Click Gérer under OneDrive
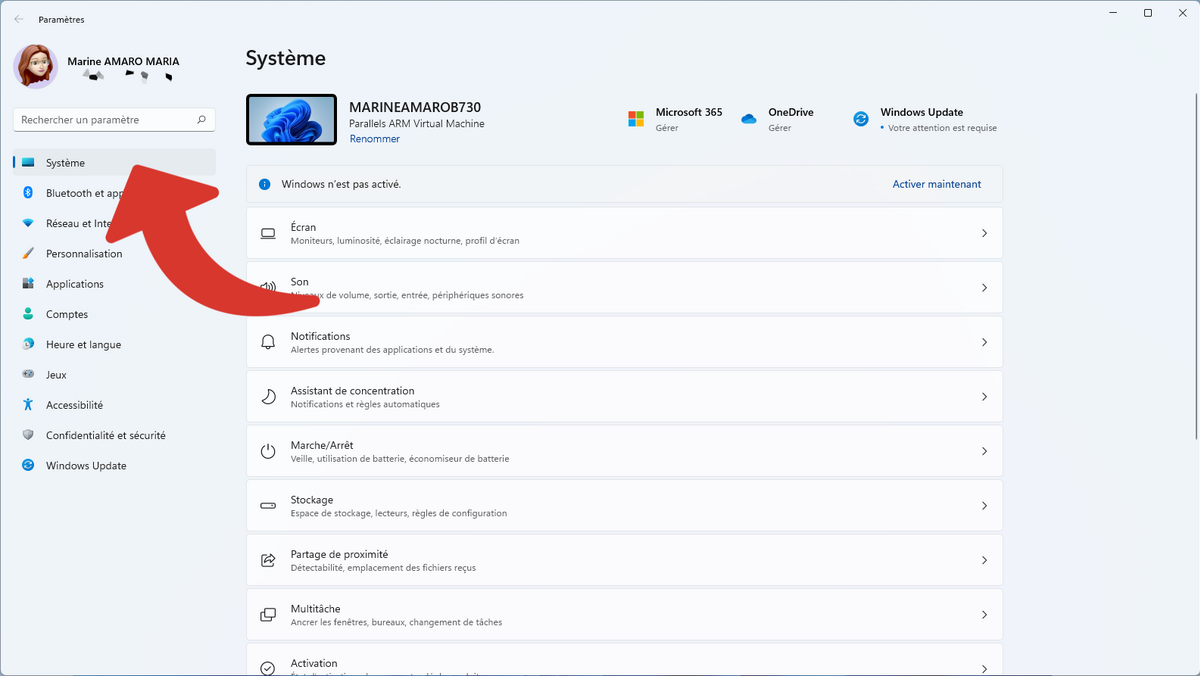This screenshot has width=1200, height=676. [780, 128]
